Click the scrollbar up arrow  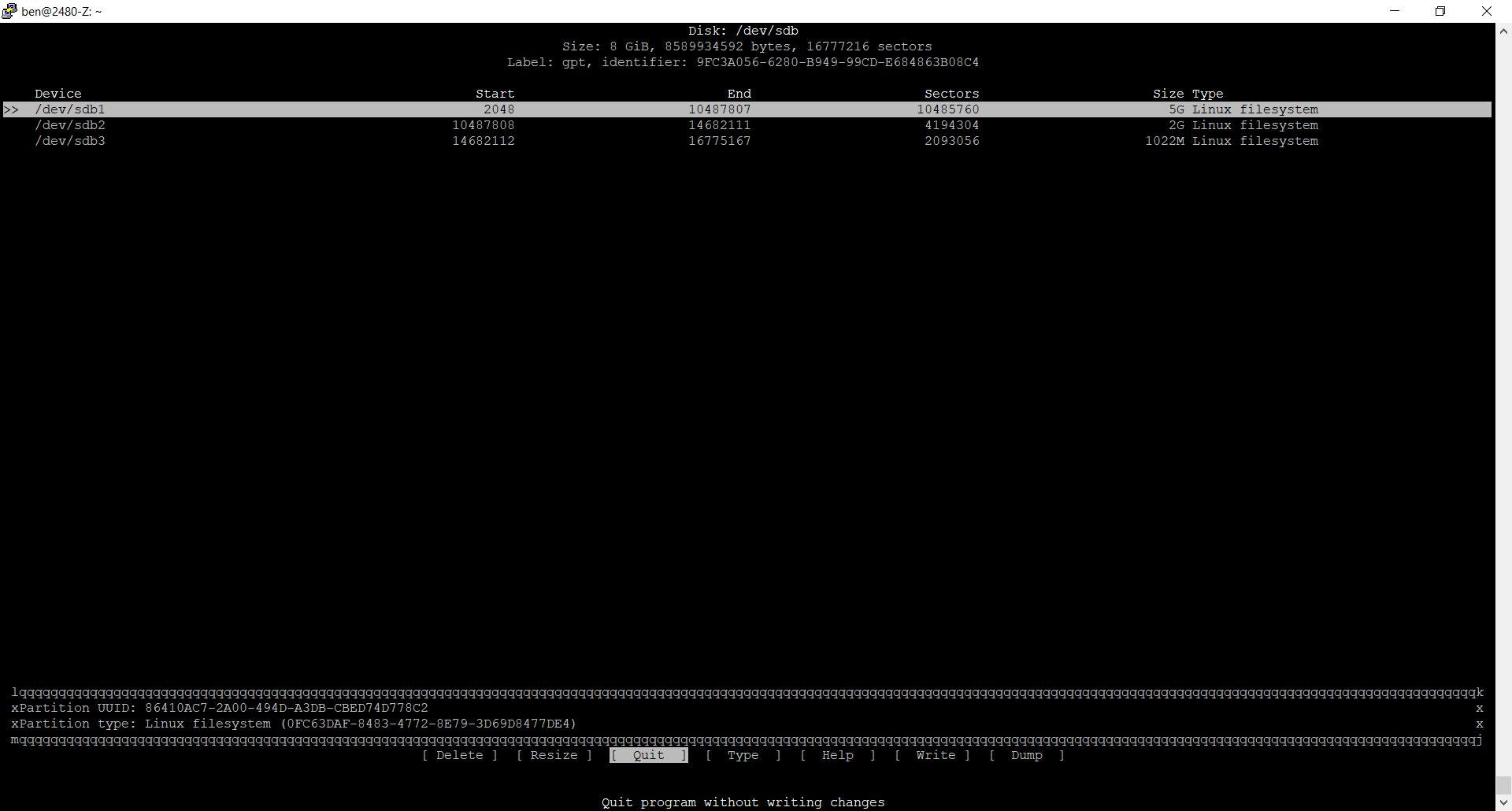(x=1503, y=31)
